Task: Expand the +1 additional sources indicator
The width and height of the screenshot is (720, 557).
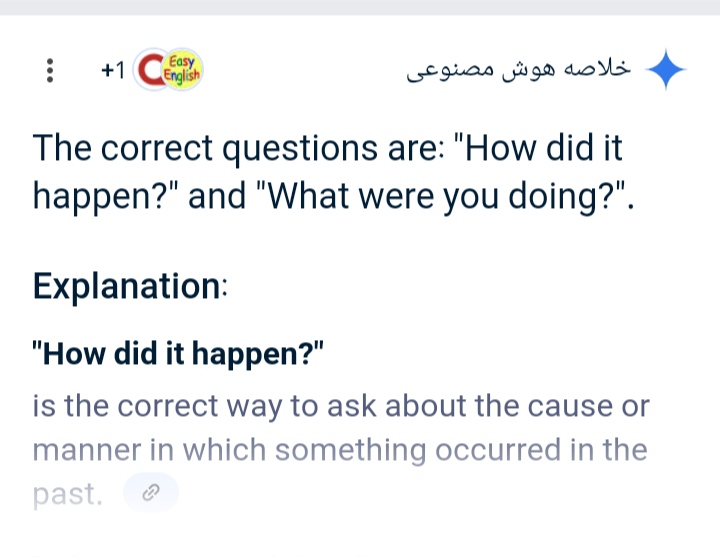Action: click(x=113, y=72)
